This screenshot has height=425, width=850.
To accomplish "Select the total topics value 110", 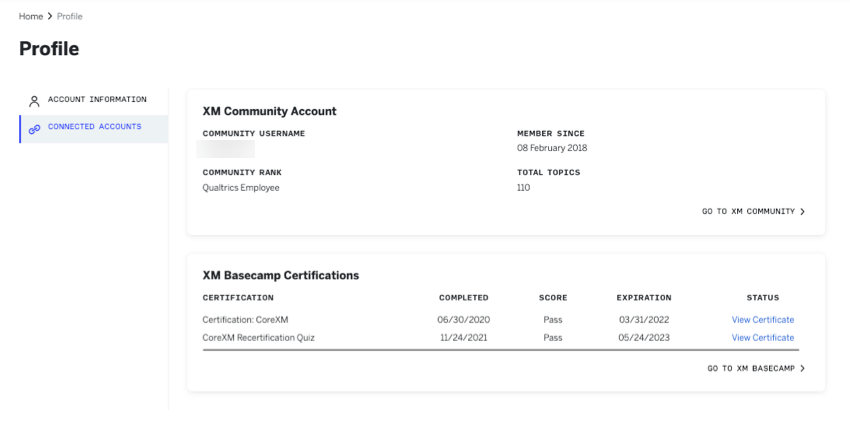I will pos(524,188).
